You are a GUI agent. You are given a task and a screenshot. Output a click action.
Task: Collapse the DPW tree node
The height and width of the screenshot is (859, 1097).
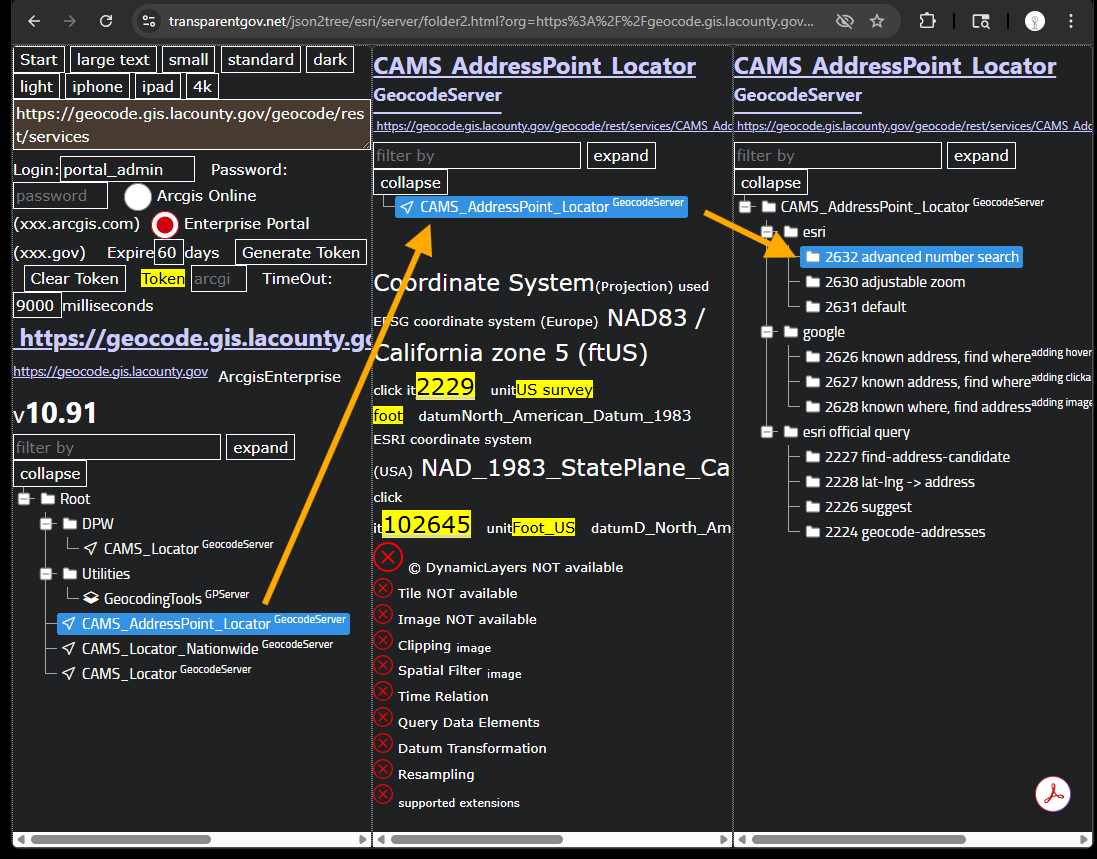(46, 523)
